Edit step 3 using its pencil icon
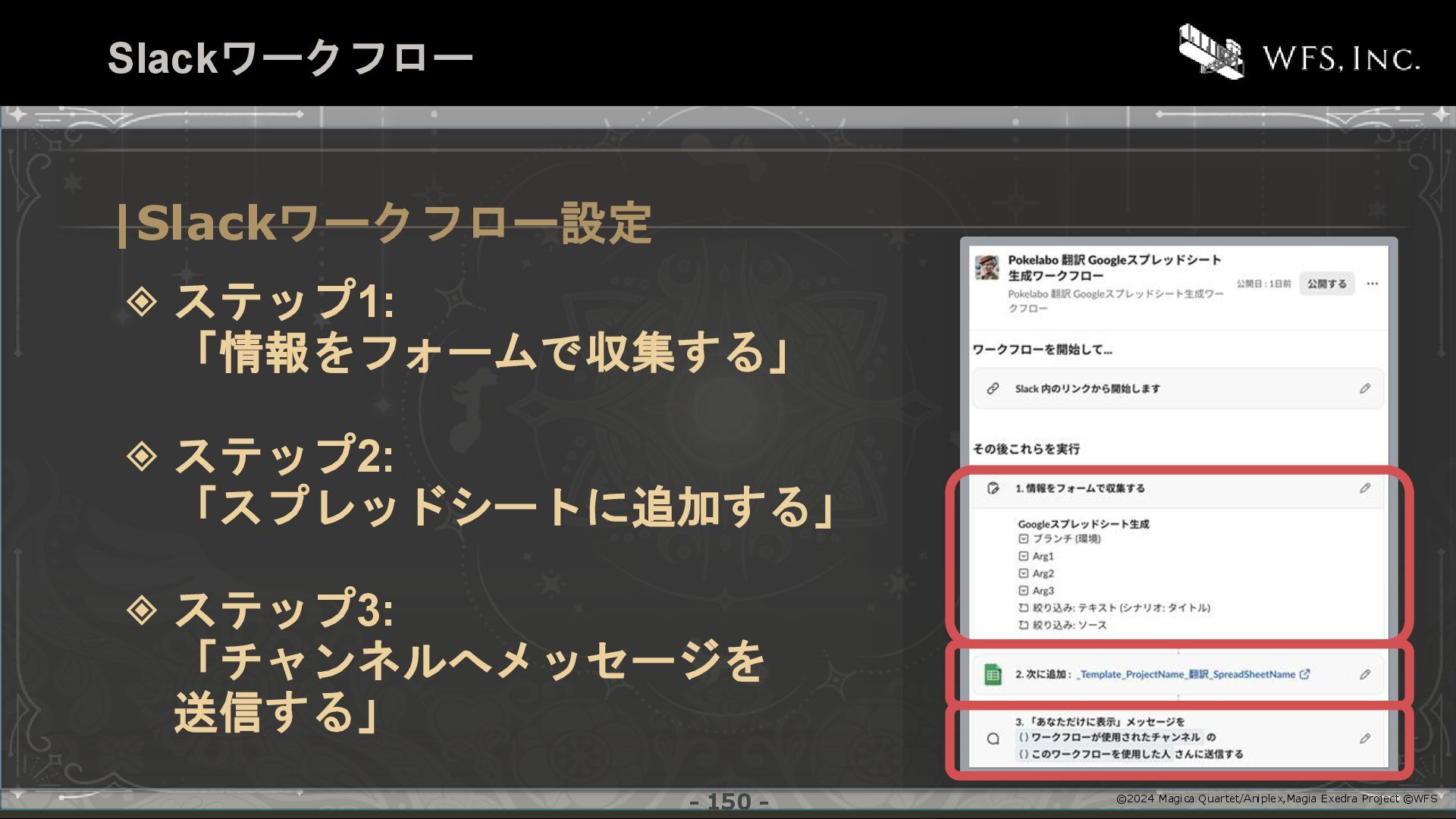Screen dimensions: 1456x819 1365,739
